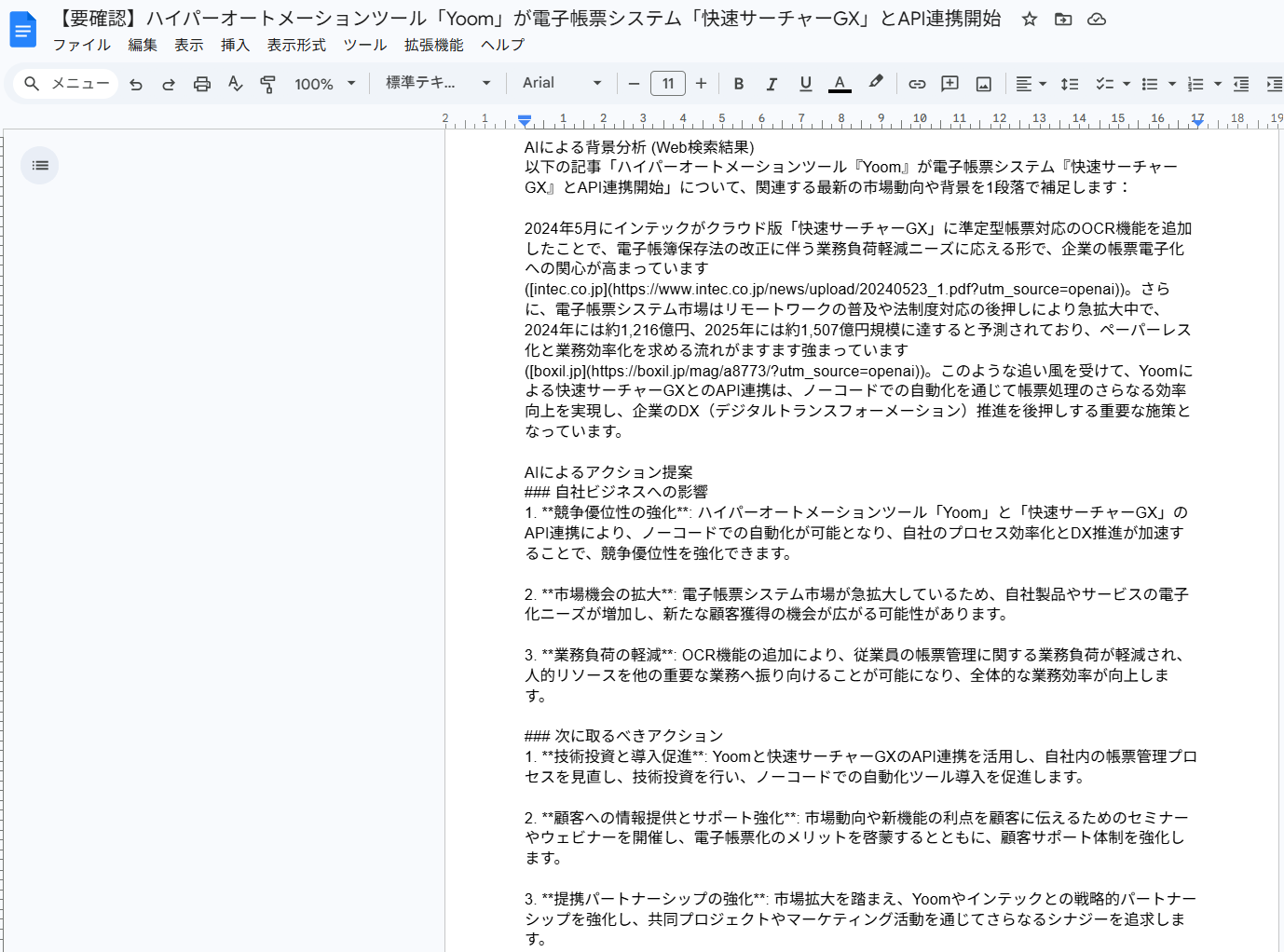The image size is (1284, 952).
Task: Open the ファイル menu
Action: (x=82, y=45)
